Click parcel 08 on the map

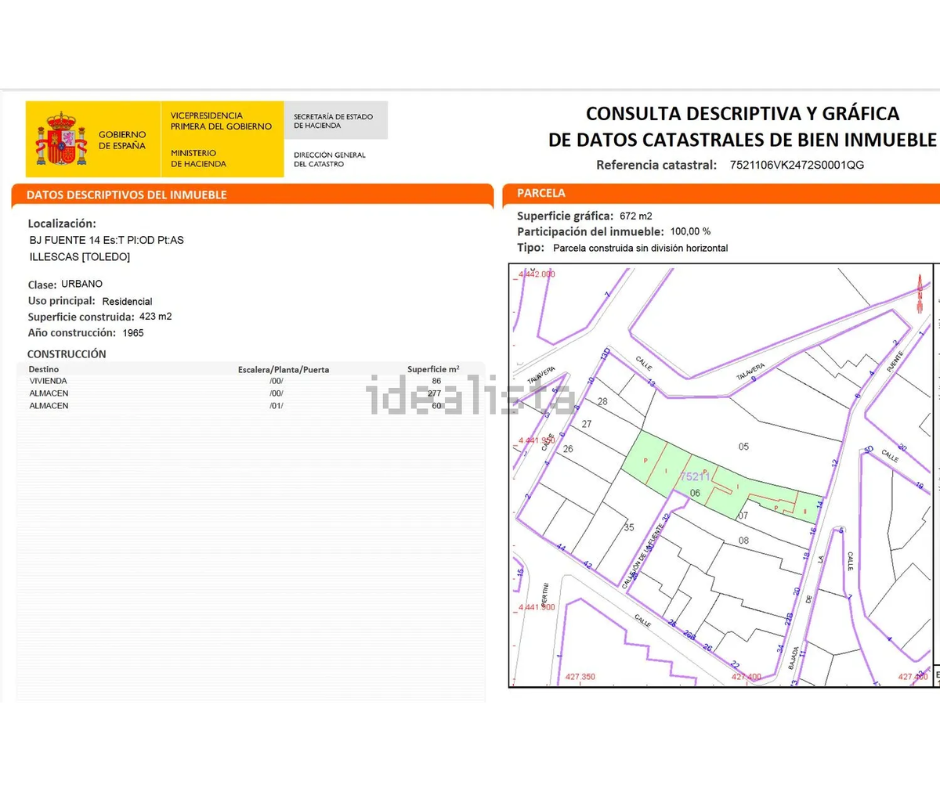coord(743,540)
